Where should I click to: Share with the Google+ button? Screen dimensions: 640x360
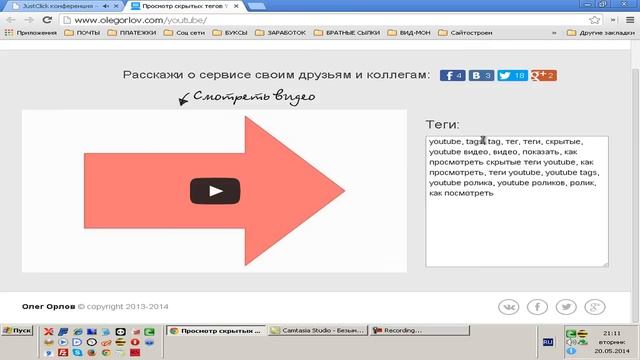[x=543, y=76]
